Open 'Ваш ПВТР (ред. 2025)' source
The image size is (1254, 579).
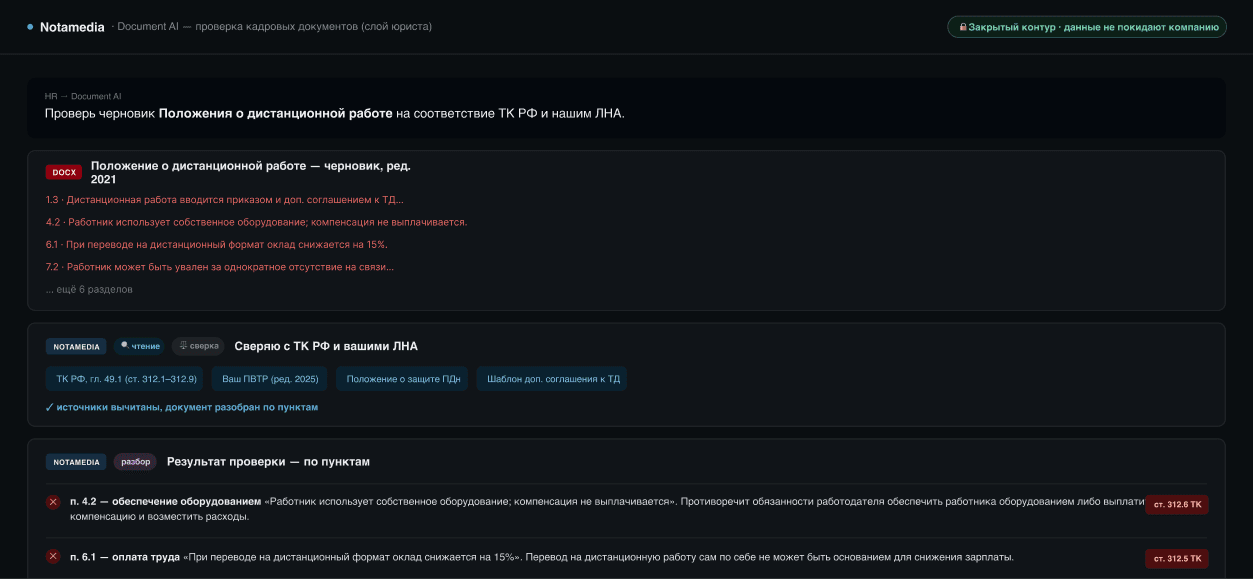pyautogui.click(x=270, y=379)
